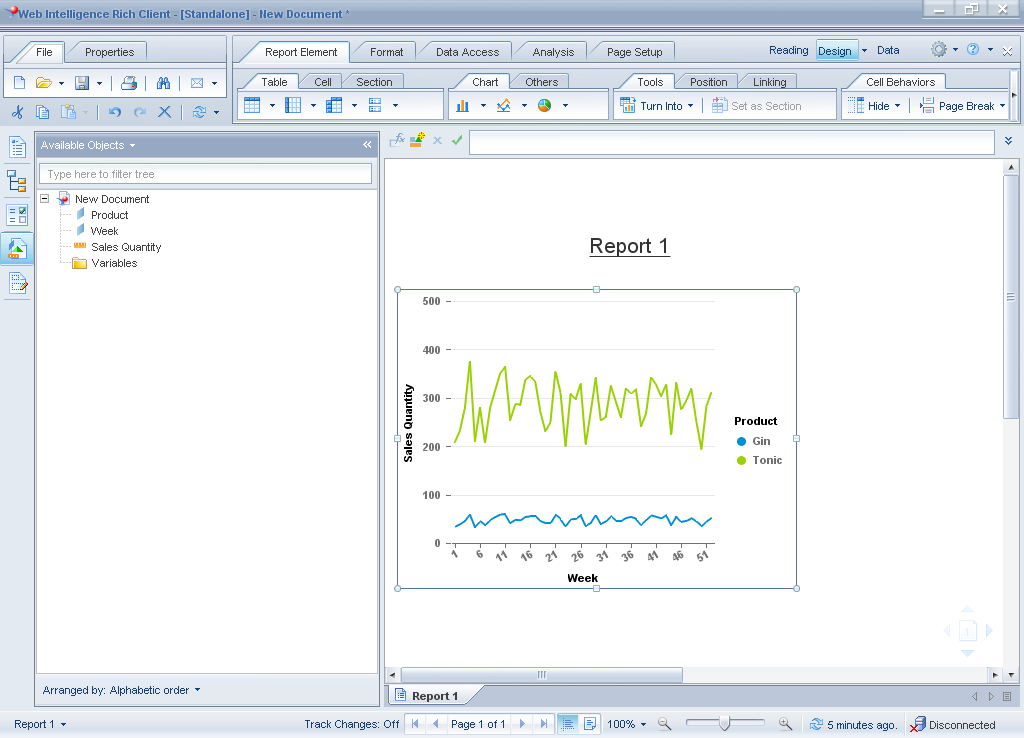Toggle Quick Display mode in status bar
The image size is (1024, 738).
click(568, 724)
